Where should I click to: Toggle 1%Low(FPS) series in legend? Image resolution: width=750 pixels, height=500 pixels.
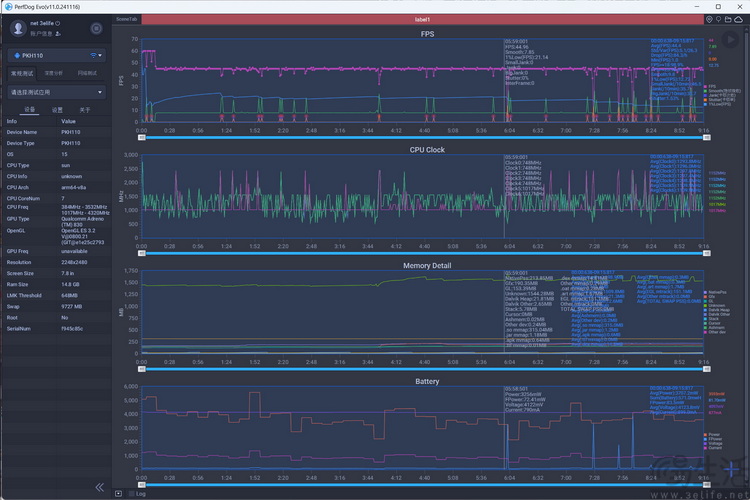717,104
